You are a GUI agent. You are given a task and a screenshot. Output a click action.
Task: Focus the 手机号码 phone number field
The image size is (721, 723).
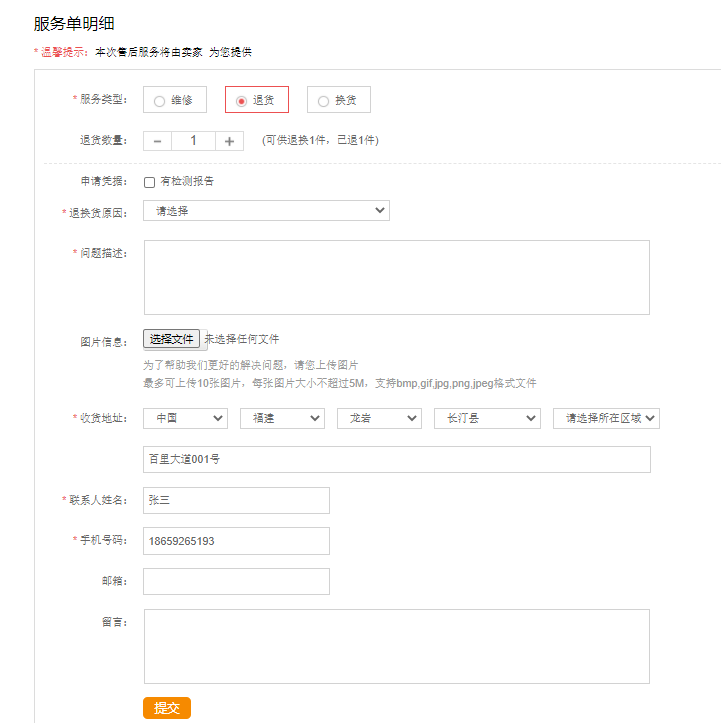[x=236, y=541]
